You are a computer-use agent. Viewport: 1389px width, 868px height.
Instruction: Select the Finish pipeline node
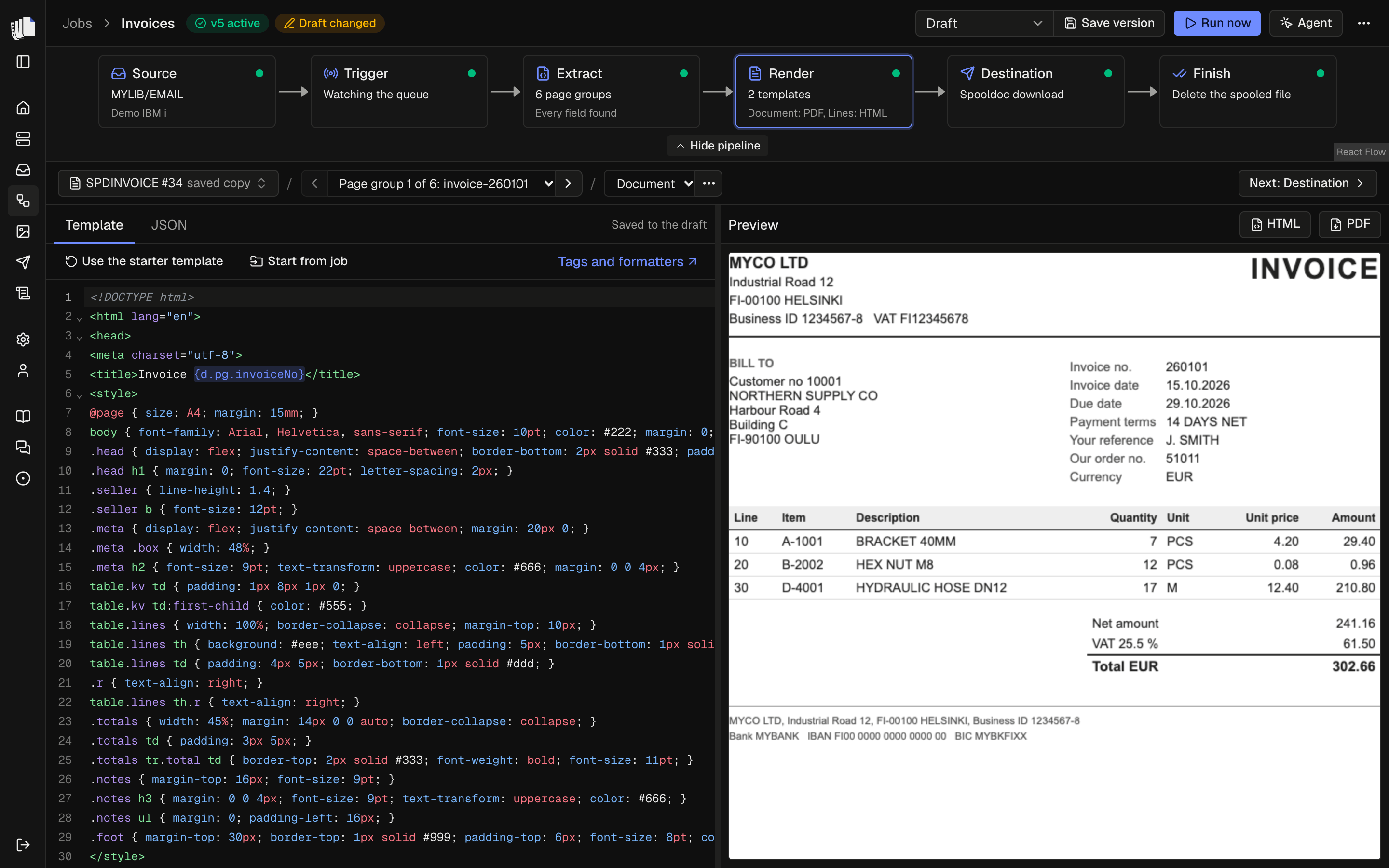coord(1248,91)
